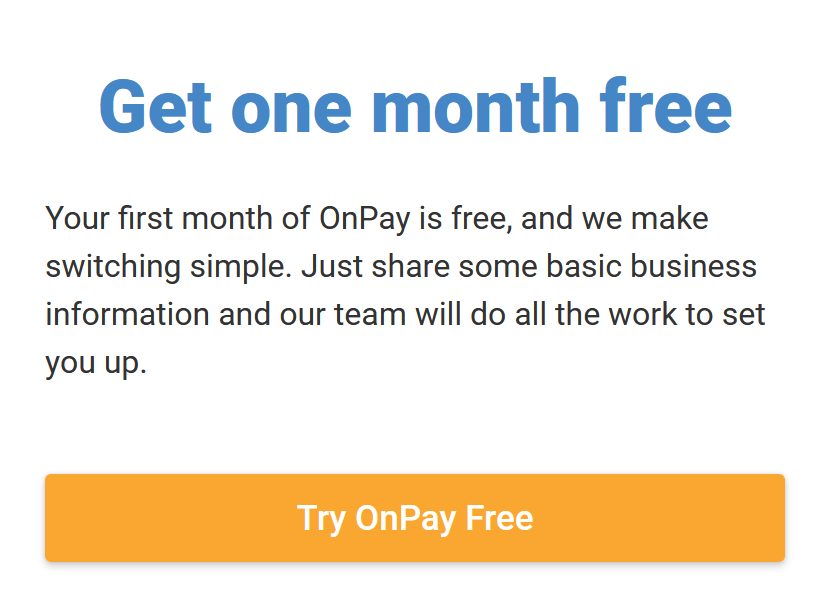Click the word 'Your' starting the paragraph
830x598 pixels.
click(77, 218)
